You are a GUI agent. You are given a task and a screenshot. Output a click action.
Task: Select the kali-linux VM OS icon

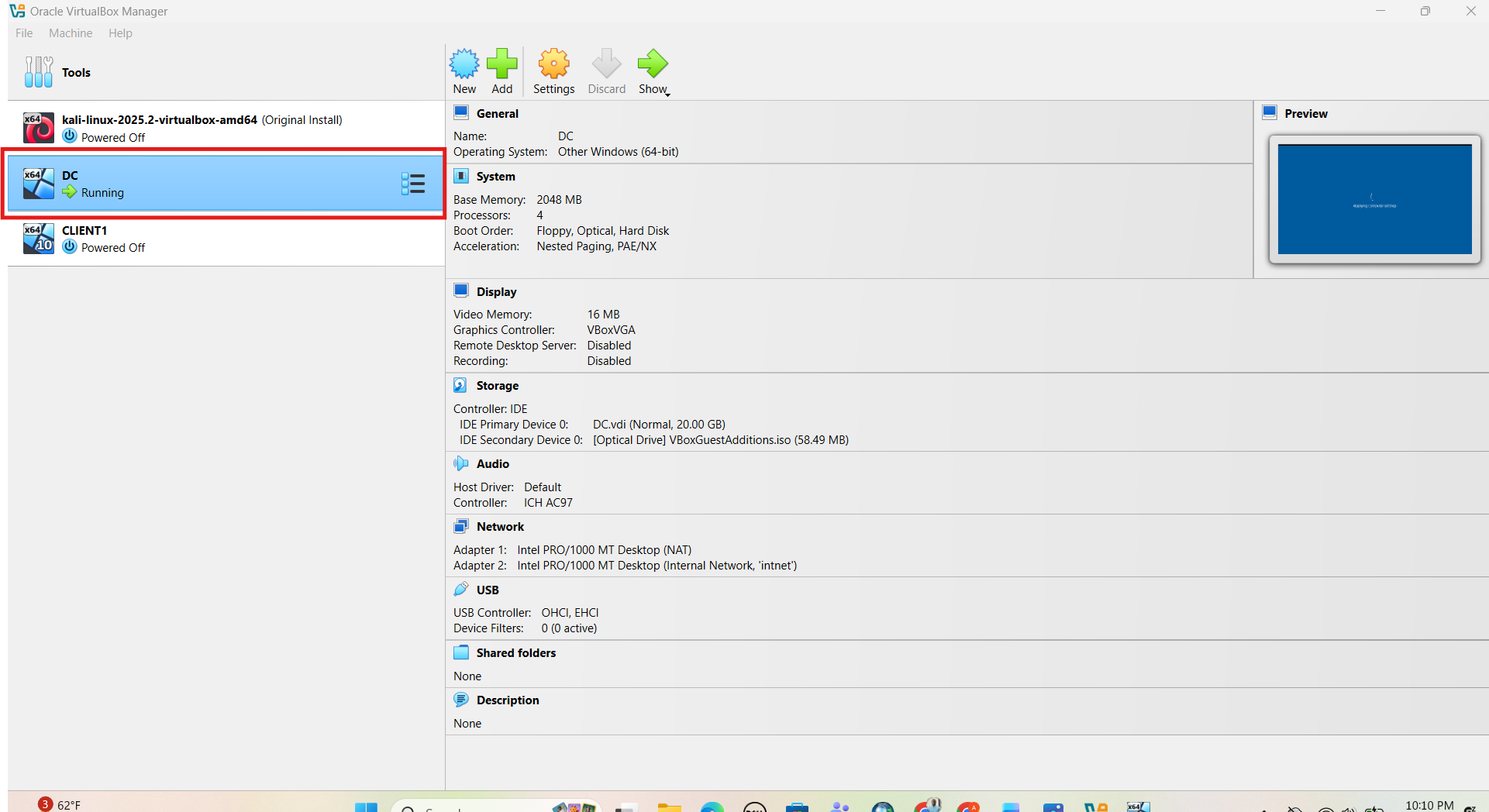(38, 128)
